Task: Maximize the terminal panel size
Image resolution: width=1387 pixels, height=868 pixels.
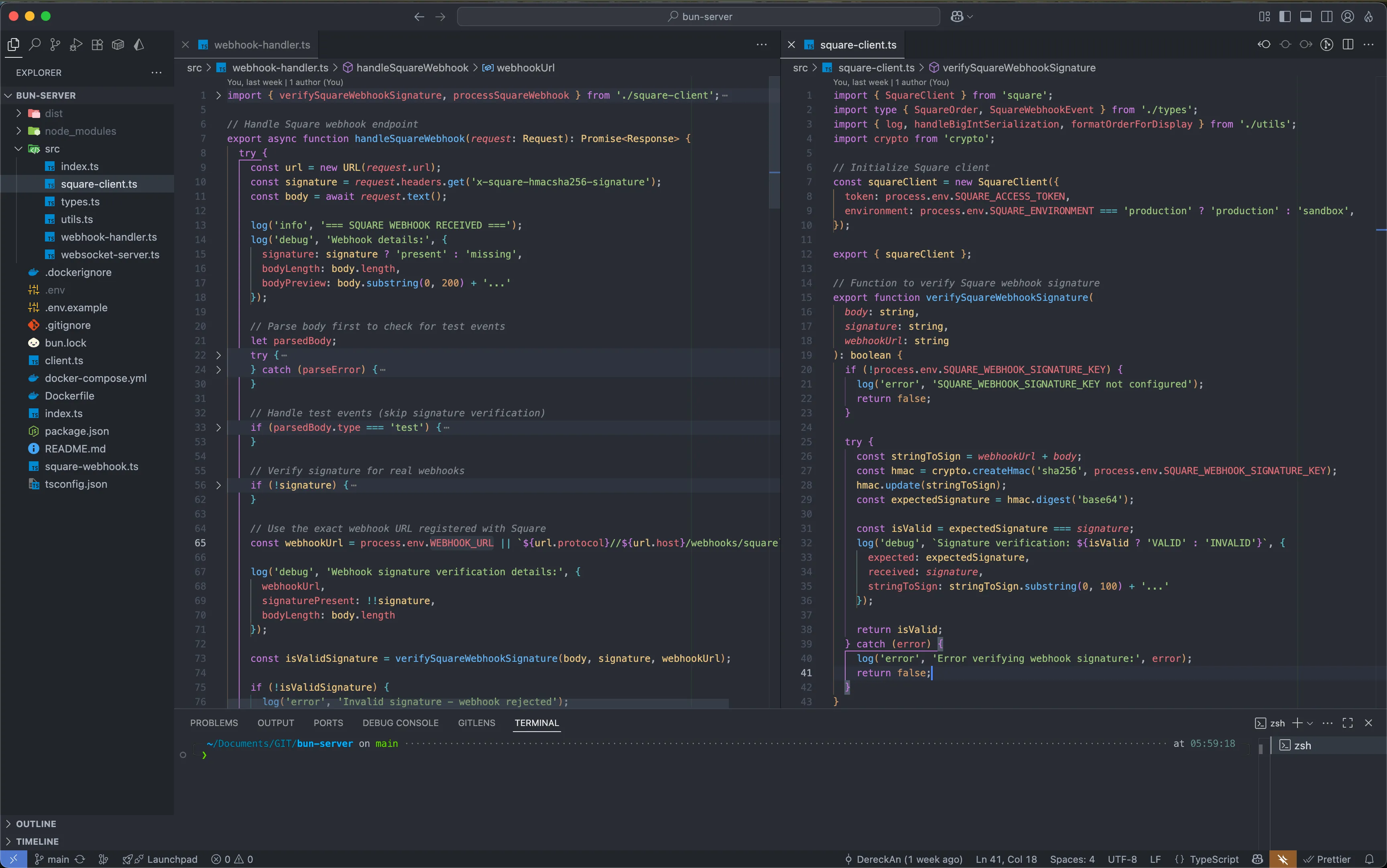Action: click(1348, 723)
